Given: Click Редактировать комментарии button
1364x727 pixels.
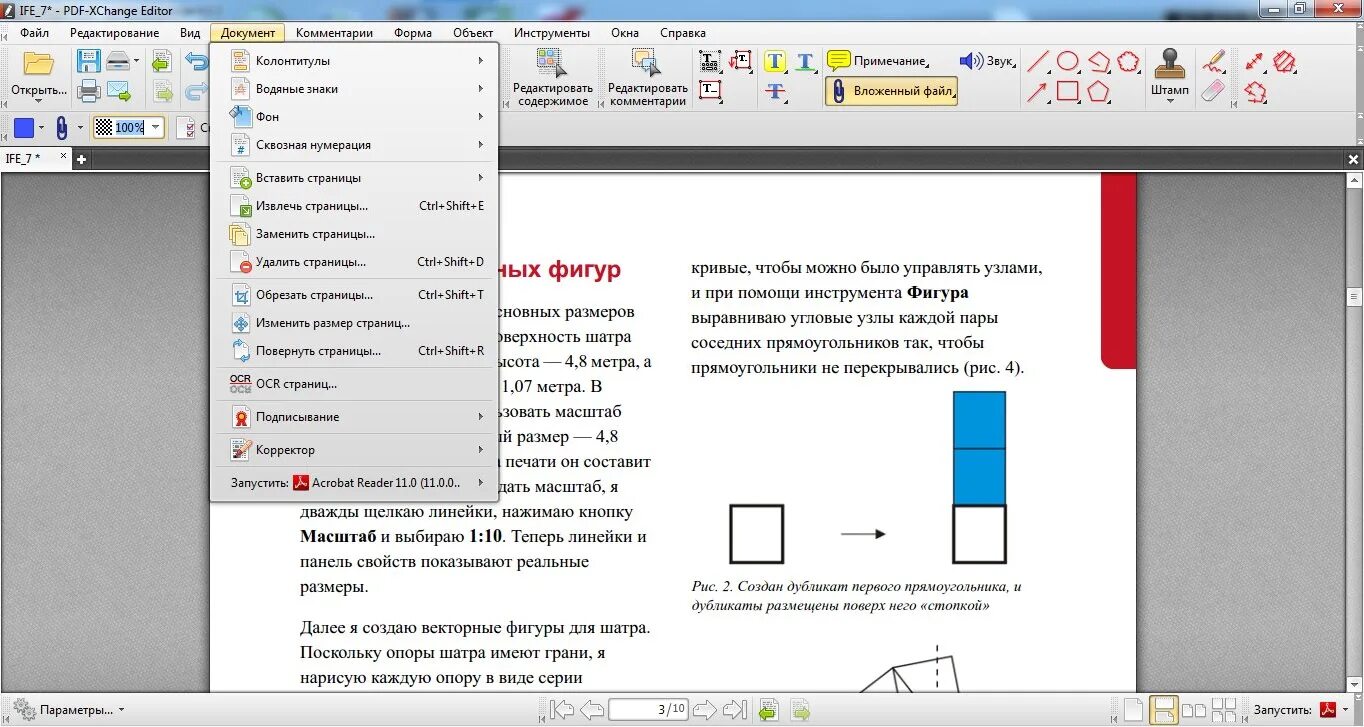Looking at the screenshot, I should pyautogui.click(x=648, y=78).
